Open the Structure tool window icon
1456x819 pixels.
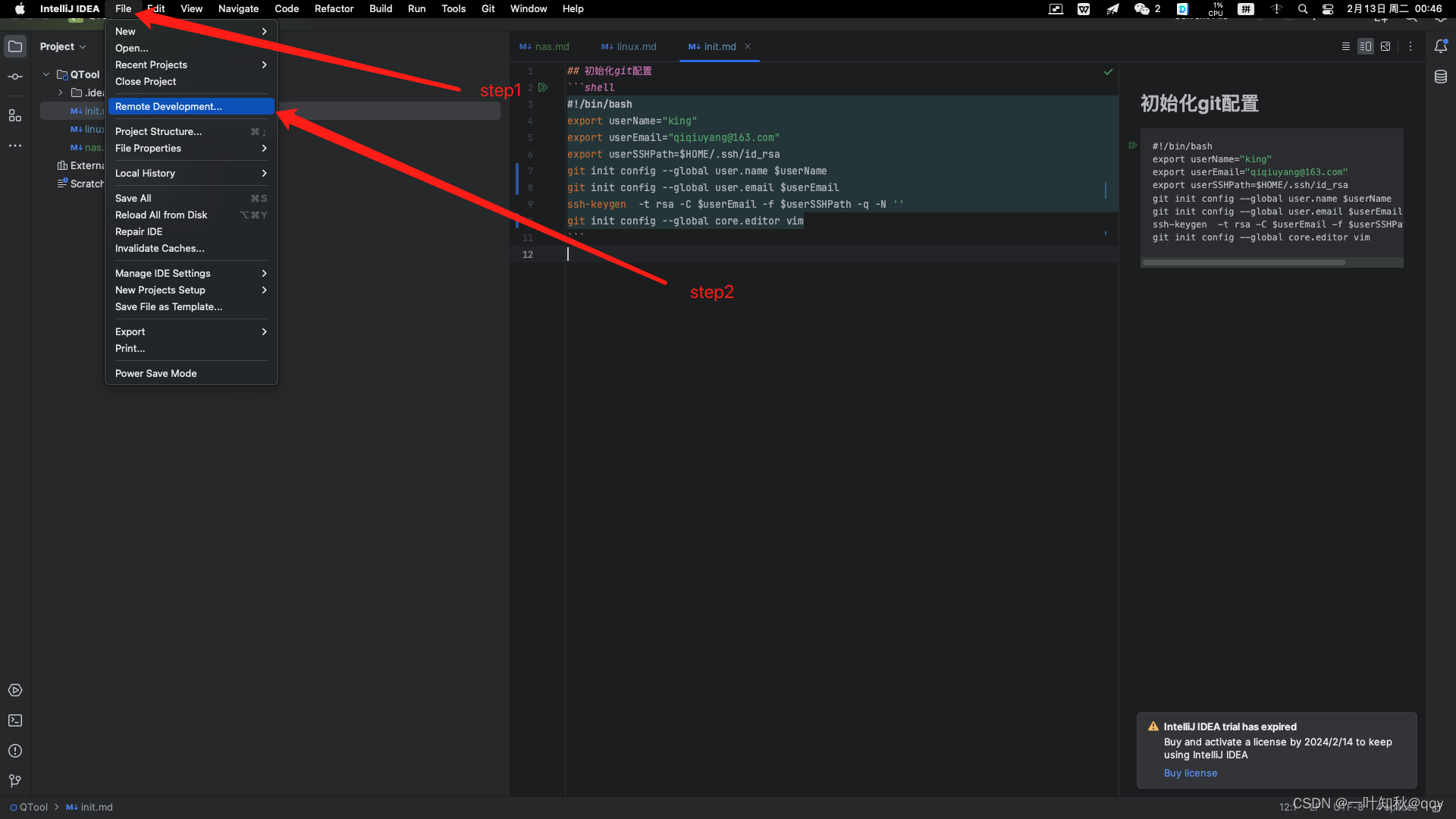[x=15, y=115]
